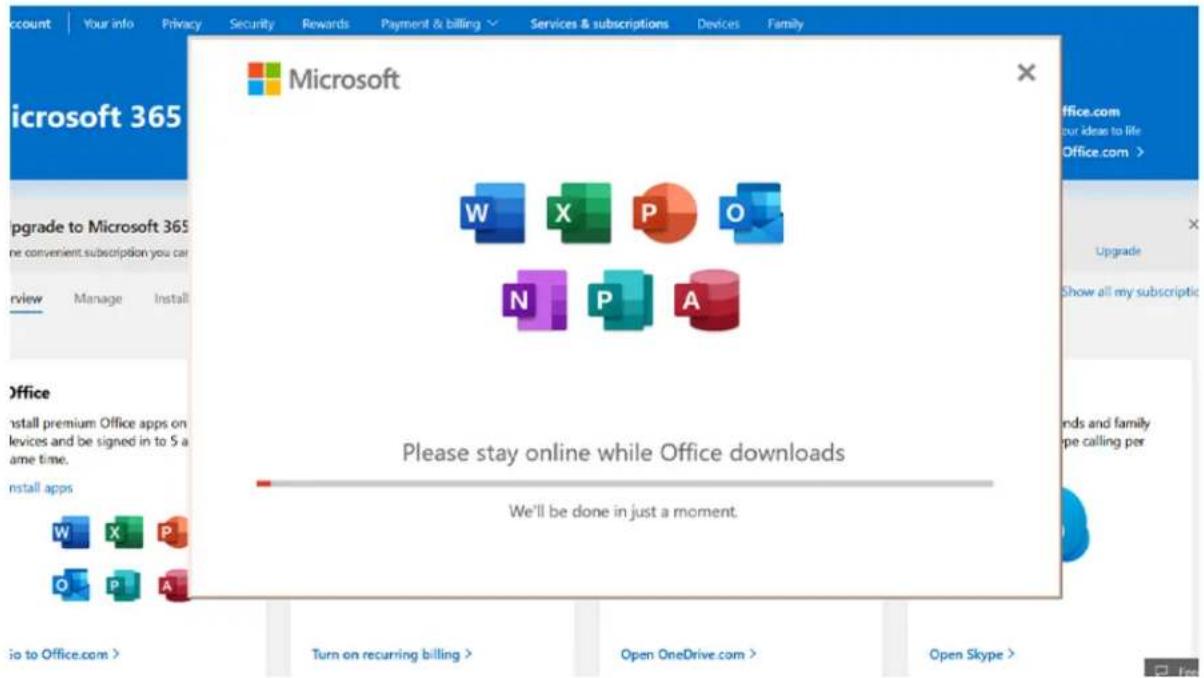Screen dimensions: 1204x678
Task: Open the OneDrive.com link
Action: point(688,654)
